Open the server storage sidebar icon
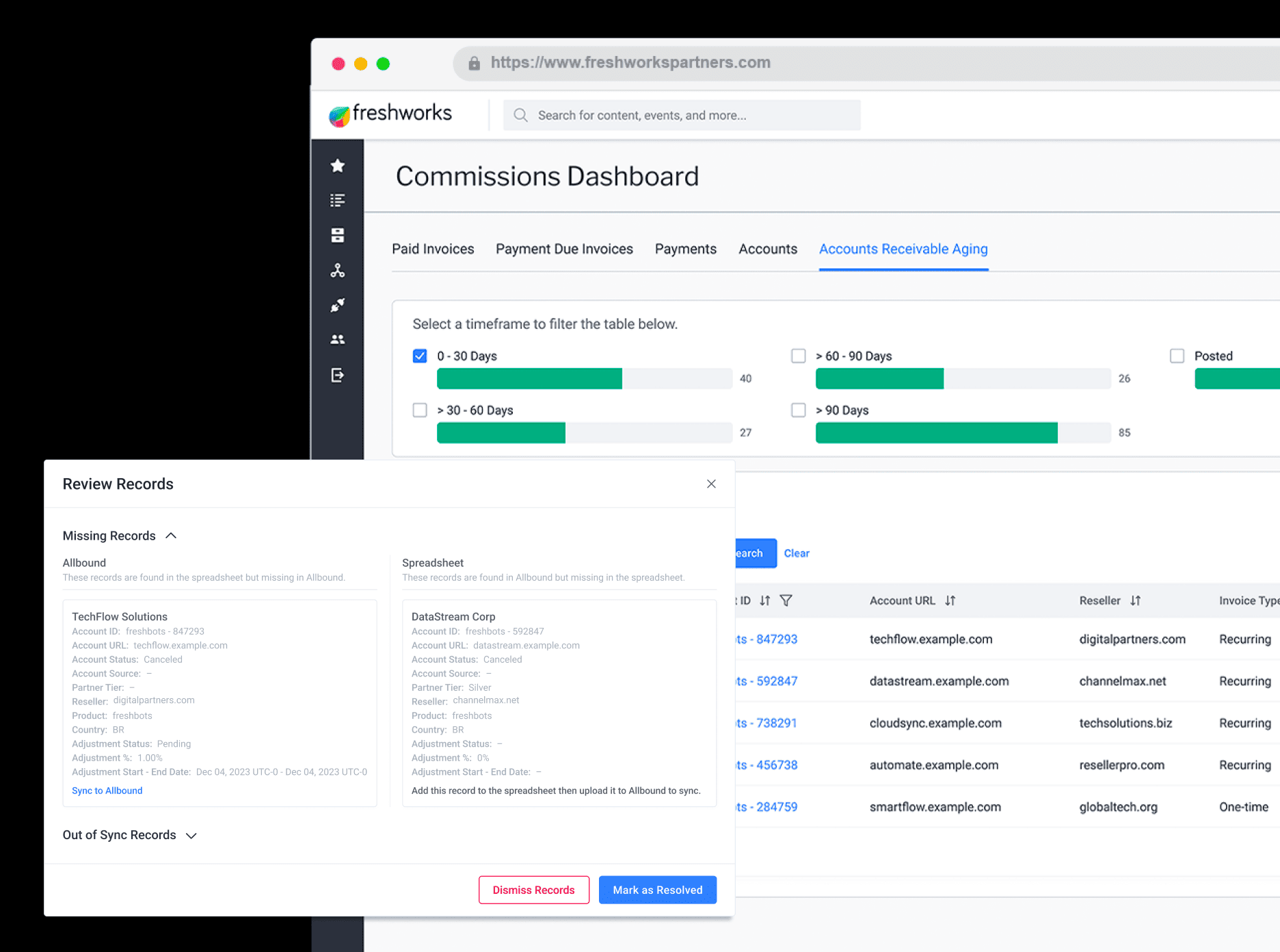 coord(337,235)
